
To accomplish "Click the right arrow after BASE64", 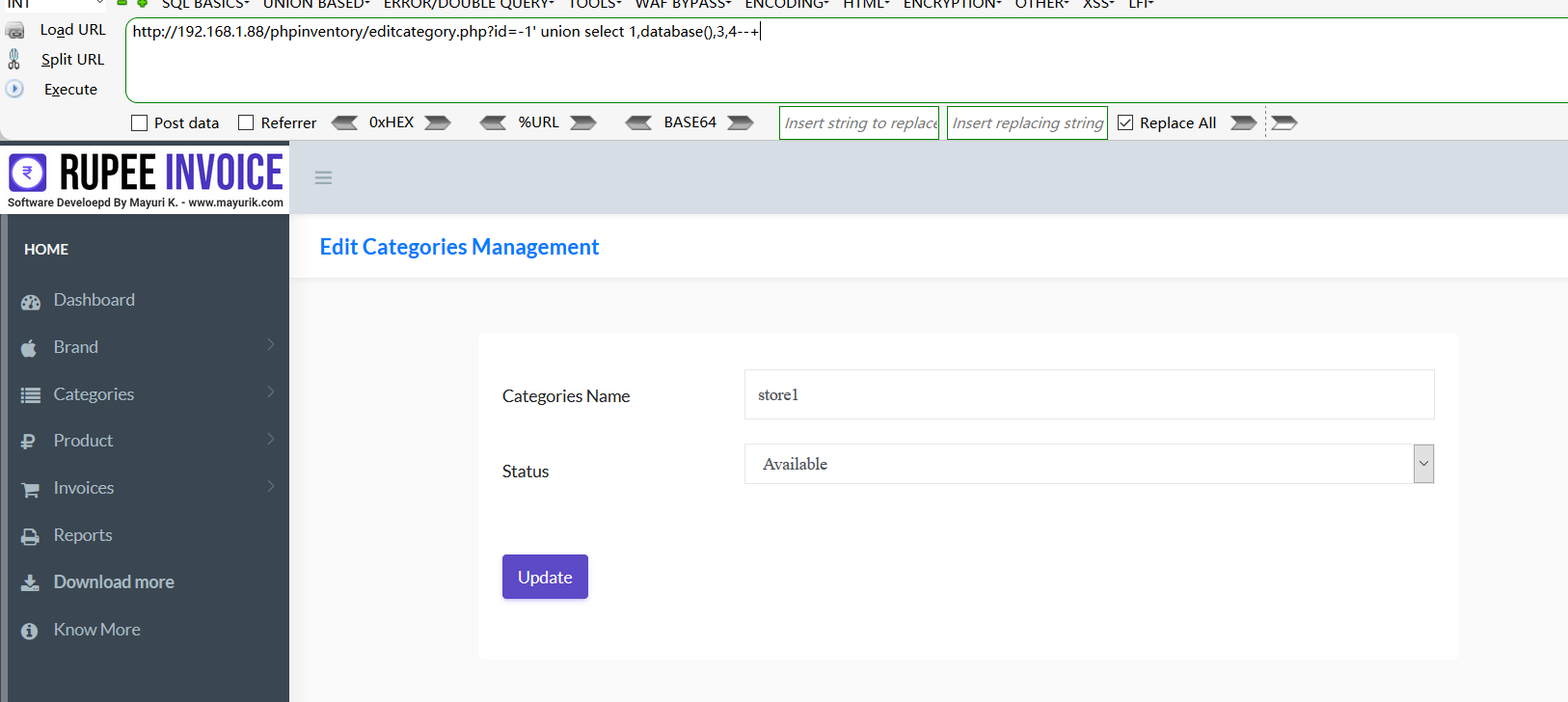I will (x=741, y=122).
